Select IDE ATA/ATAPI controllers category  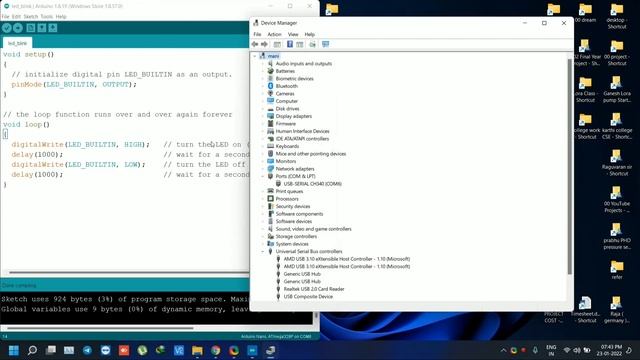(x=302, y=139)
